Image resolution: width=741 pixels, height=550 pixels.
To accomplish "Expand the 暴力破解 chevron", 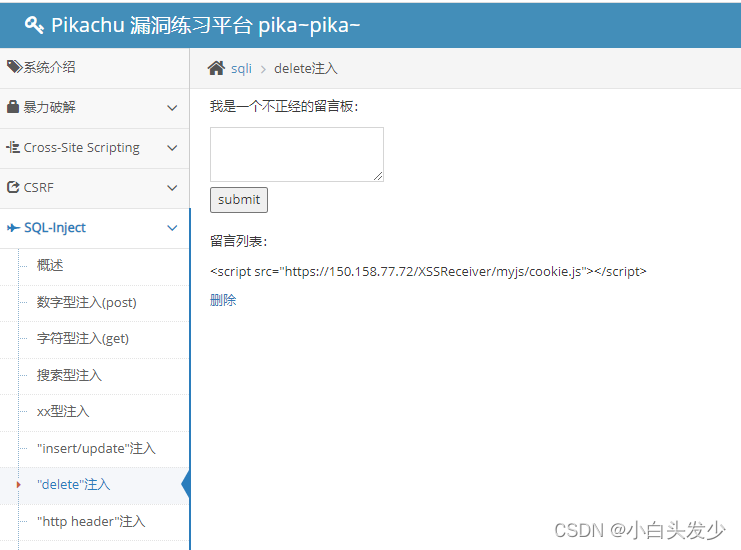I will [172, 108].
